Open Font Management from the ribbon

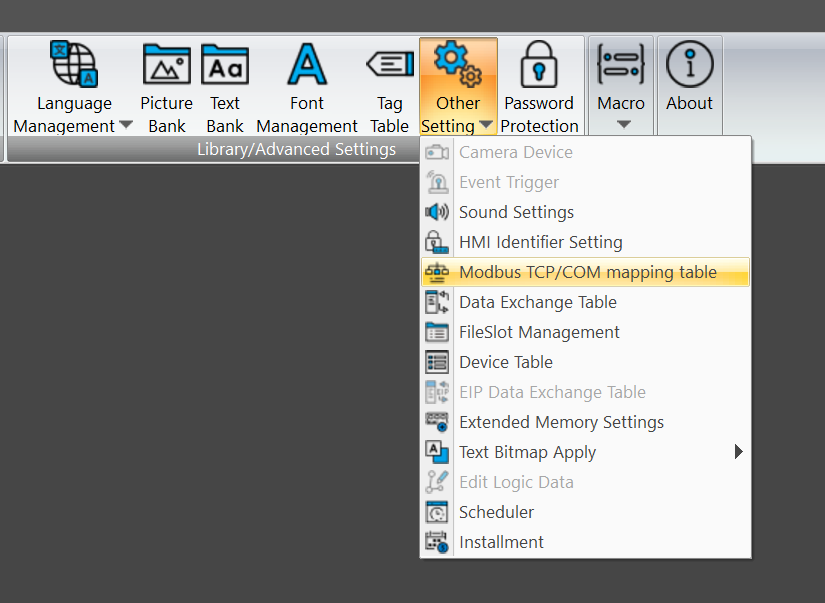pyautogui.click(x=307, y=66)
